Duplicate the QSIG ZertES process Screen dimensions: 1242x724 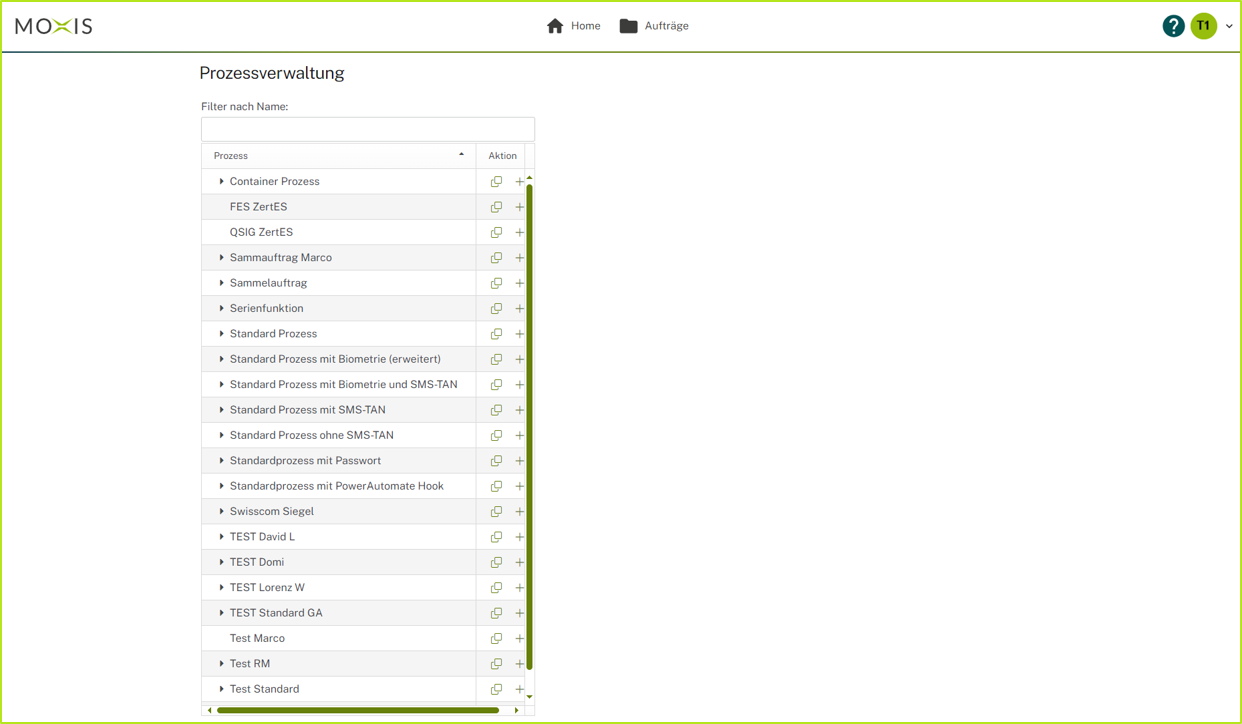(496, 232)
